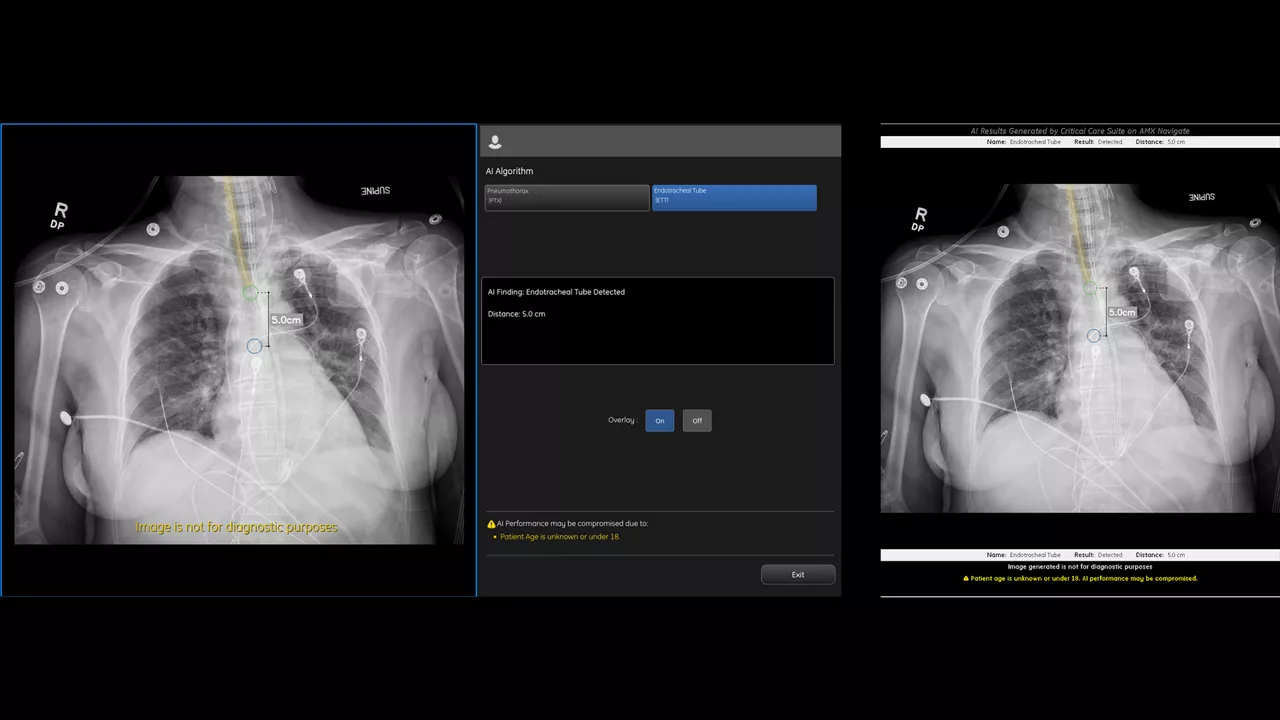Image resolution: width=1280 pixels, height=720 pixels.
Task: Click the 5.0cm distance label on left image
Action: 286,320
